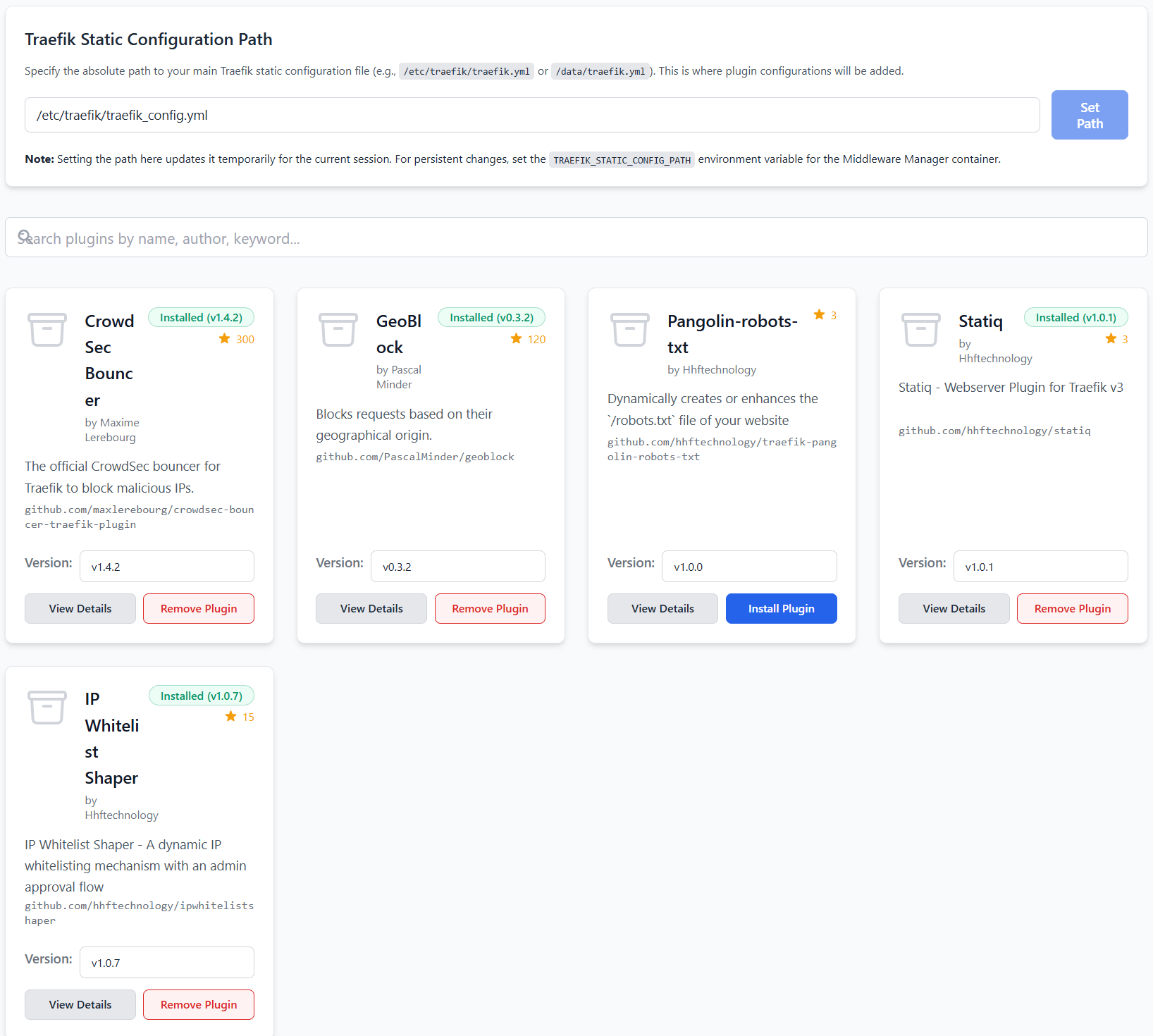Image resolution: width=1153 pixels, height=1036 pixels.
Task: Remove the CrowdSec Bouncer plugin
Action: (199, 609)
